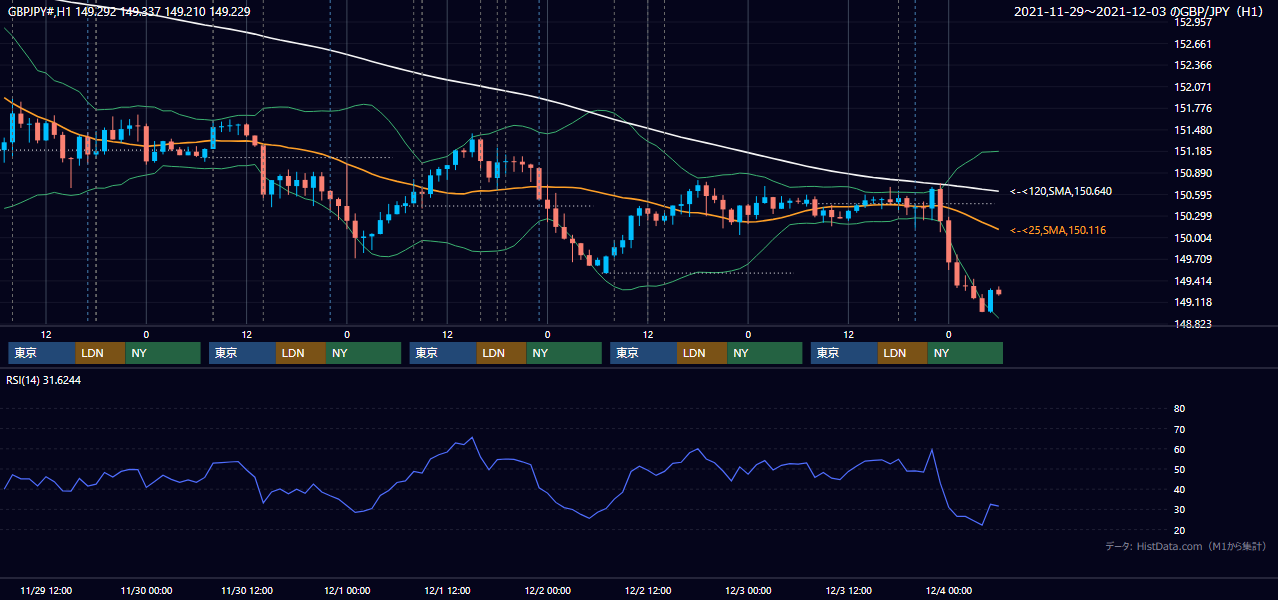Click the LDN session block following 12/3 12:00
Image resolution: width=1278 pixels, height=600 pixels.
[x=903, y=353]
